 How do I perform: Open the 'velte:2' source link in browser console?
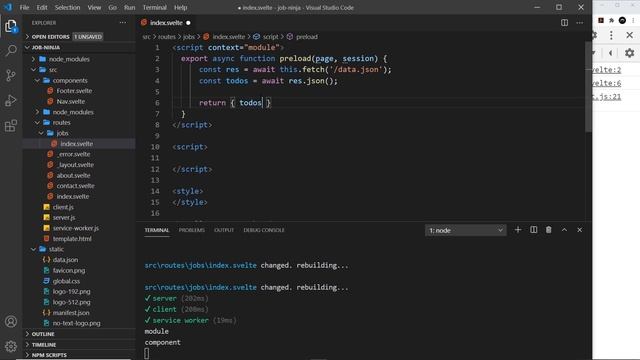(607, 70)
